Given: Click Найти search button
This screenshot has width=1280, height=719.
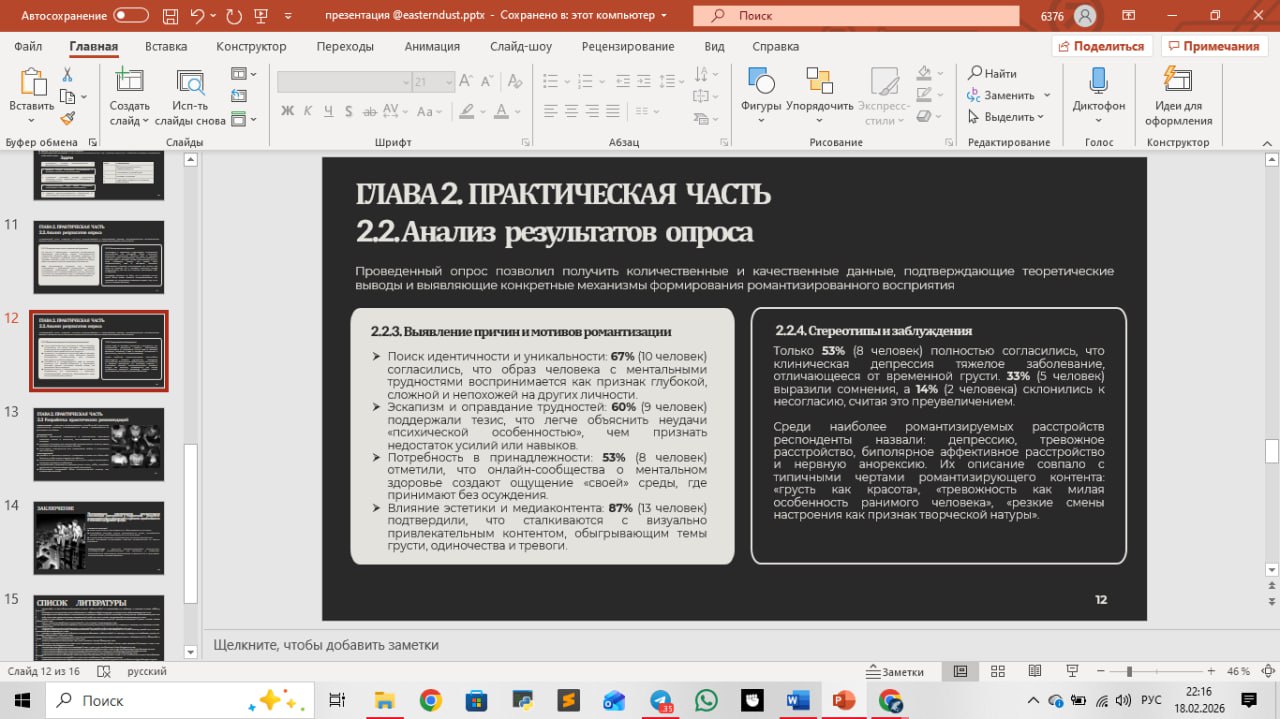Looking at the screenshot, I should 992,73.
